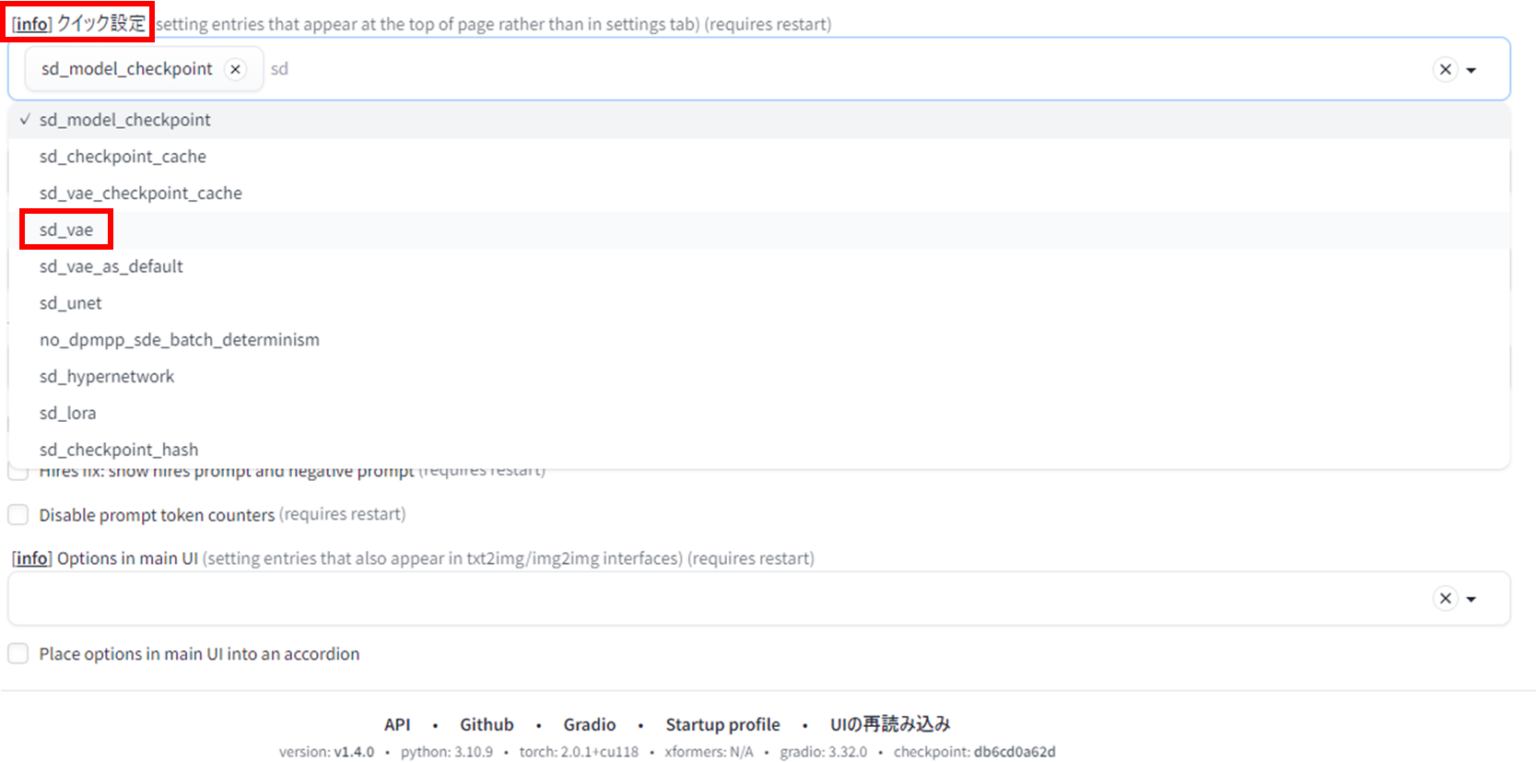1536x762 pixels.
Task: Remove the sd_model_checkpoint tag with its x icon
Action: pyautogui.click(x=235, y=69)
